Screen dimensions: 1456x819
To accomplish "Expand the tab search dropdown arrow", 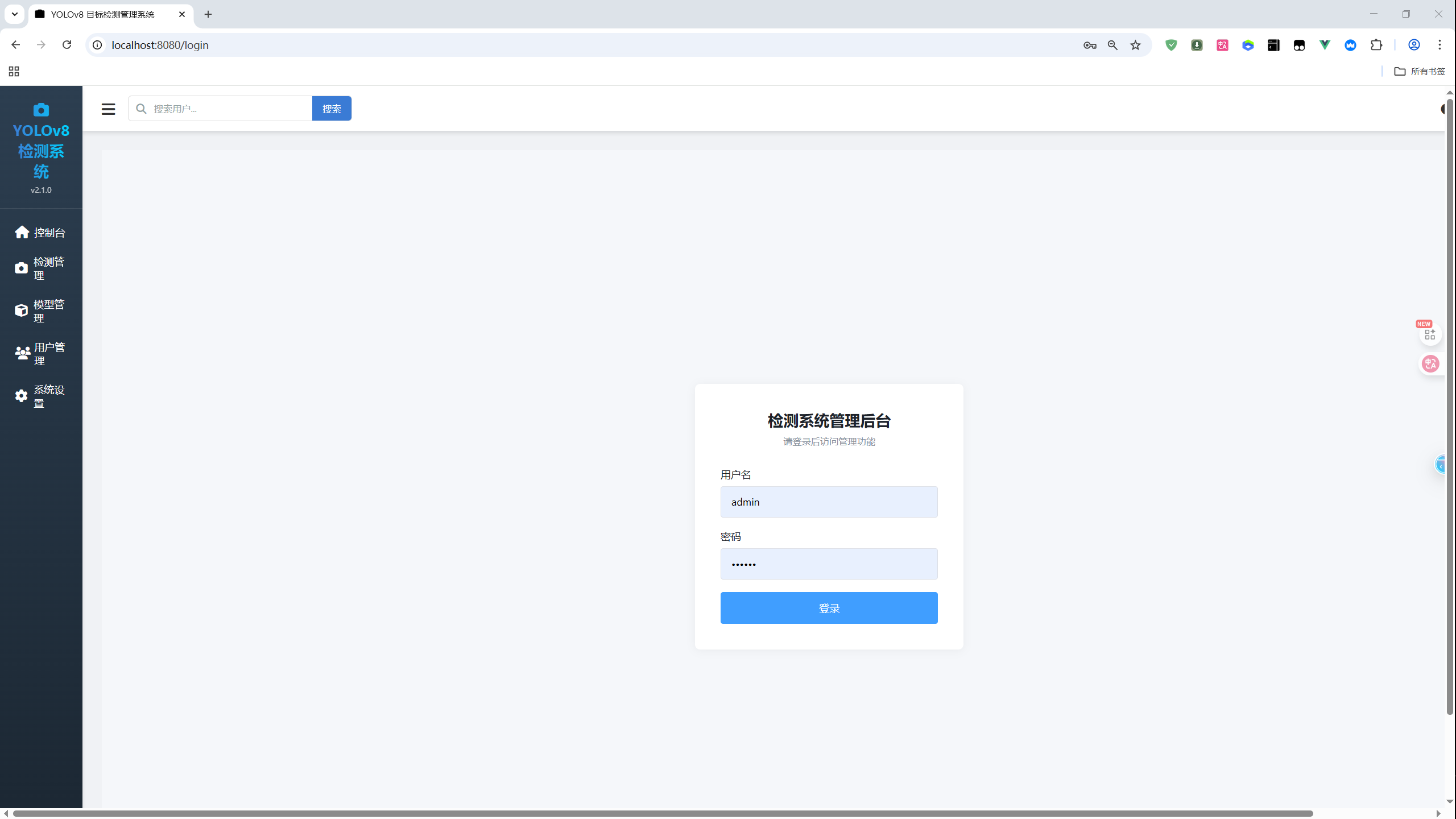I will point(15,14).
